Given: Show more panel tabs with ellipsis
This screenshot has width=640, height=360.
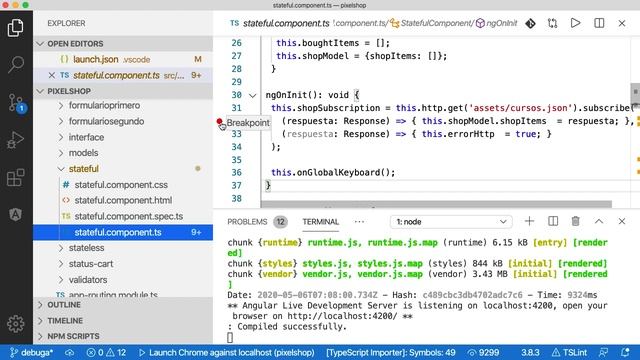Looking at the screenshot, I should click(359, 222).
